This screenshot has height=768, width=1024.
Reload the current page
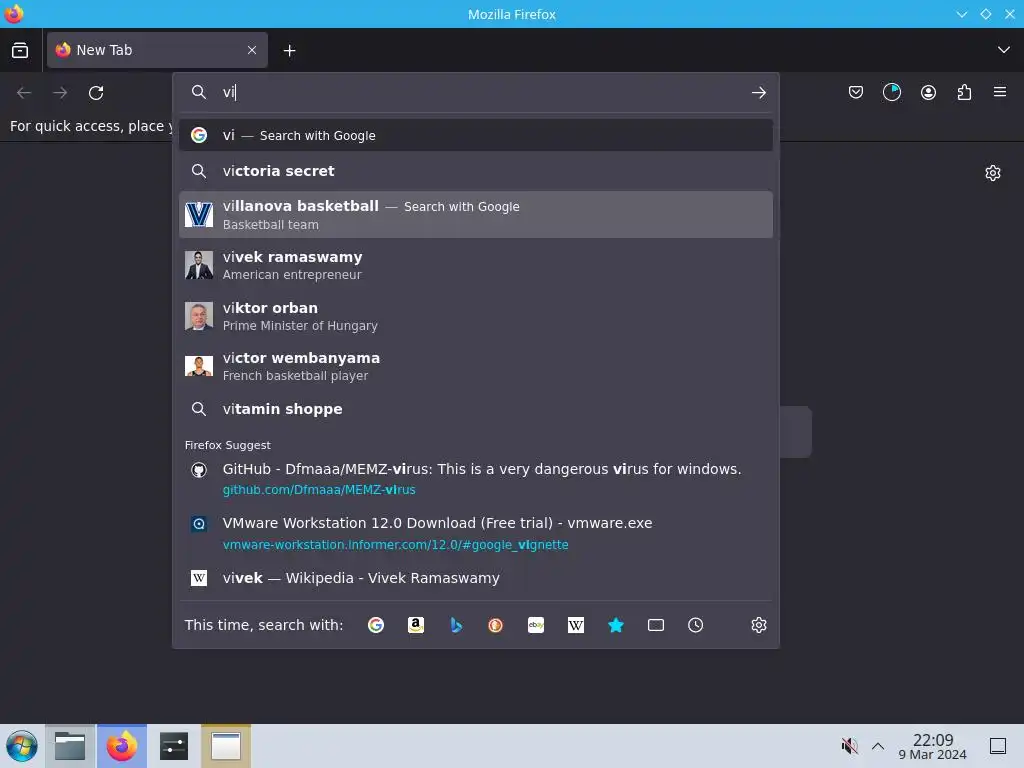[96, 93]
